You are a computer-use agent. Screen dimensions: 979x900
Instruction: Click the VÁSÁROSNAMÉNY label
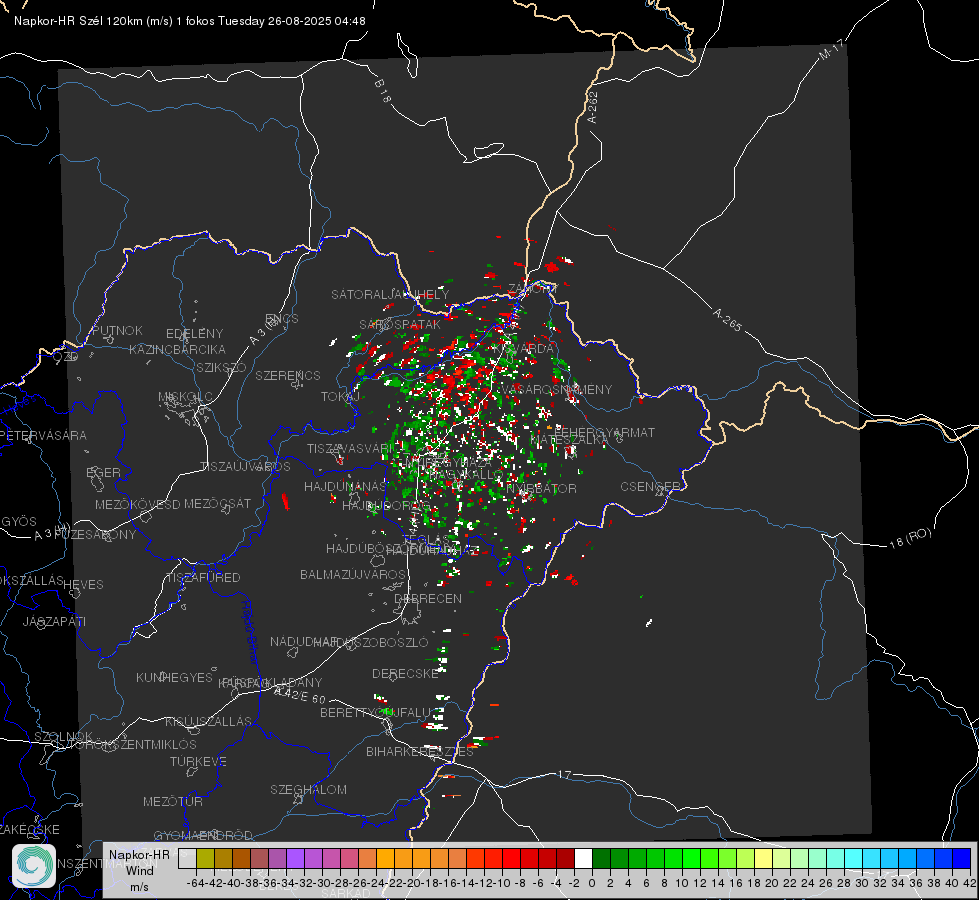click(x=557, y=389)
